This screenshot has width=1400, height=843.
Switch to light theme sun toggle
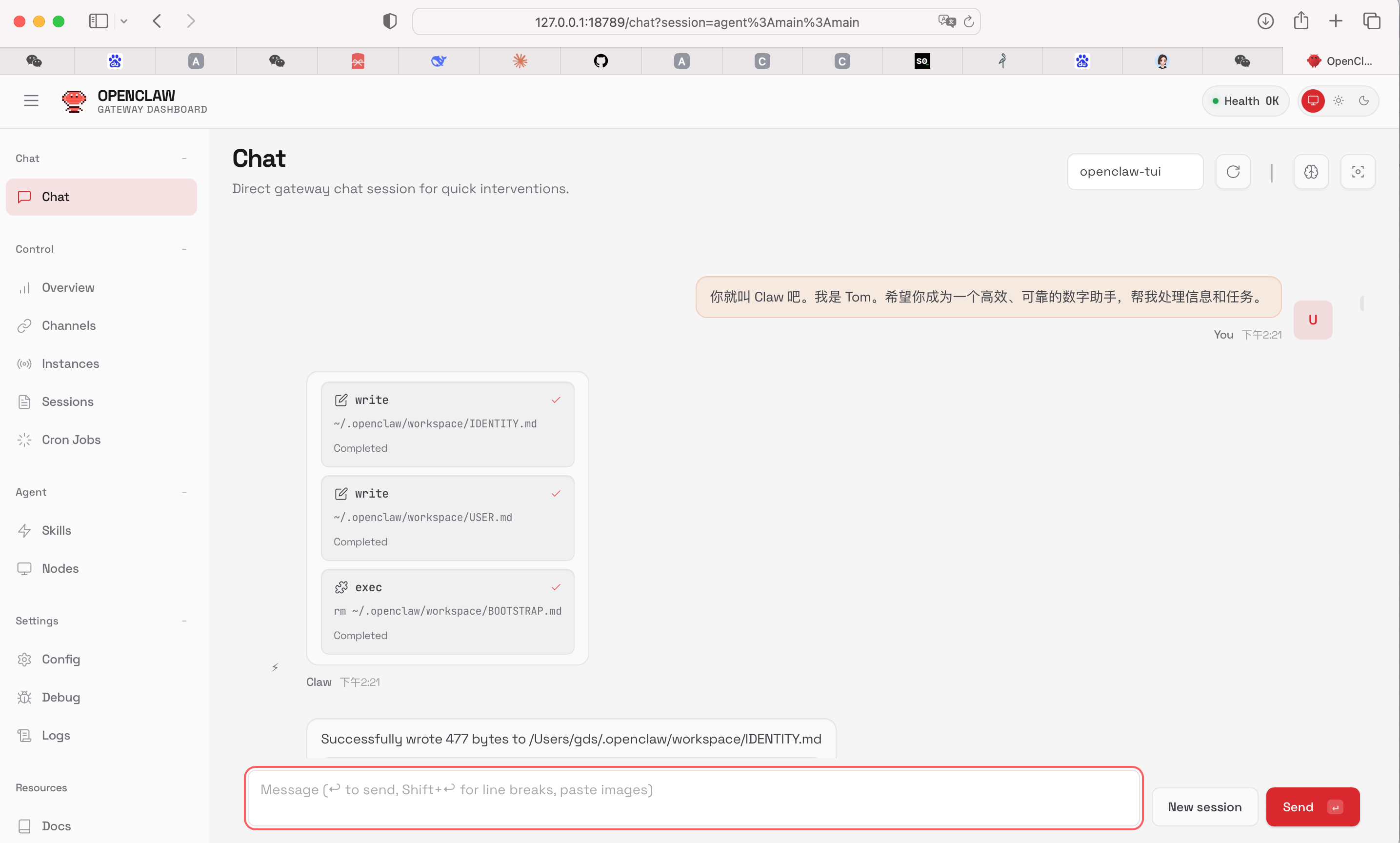(x=1338, y=100)
